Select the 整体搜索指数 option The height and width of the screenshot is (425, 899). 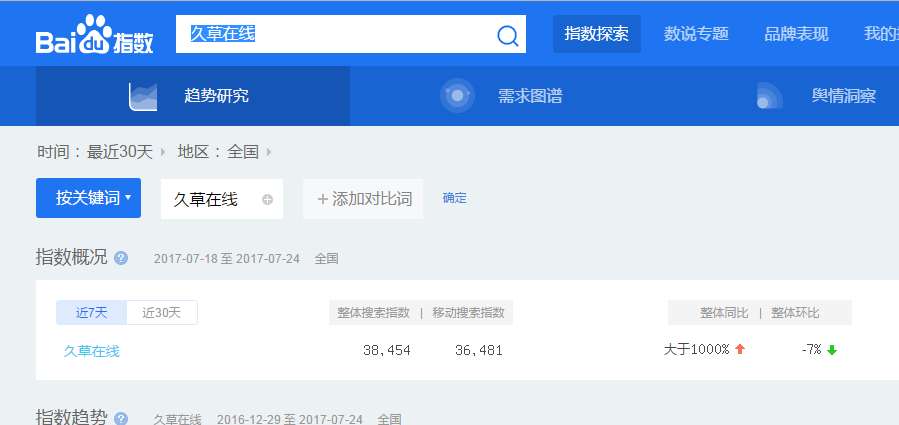point(373,313)
